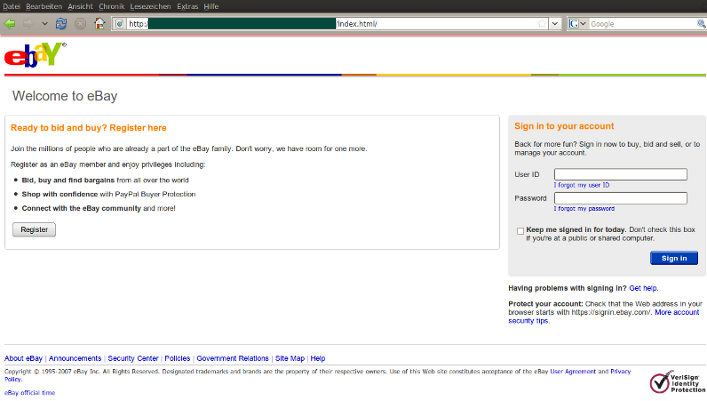Image resolution: width=707 pixels, height=401 pixels.
Task: Reload the page with the refresh icon
Action: click(62, 23)
